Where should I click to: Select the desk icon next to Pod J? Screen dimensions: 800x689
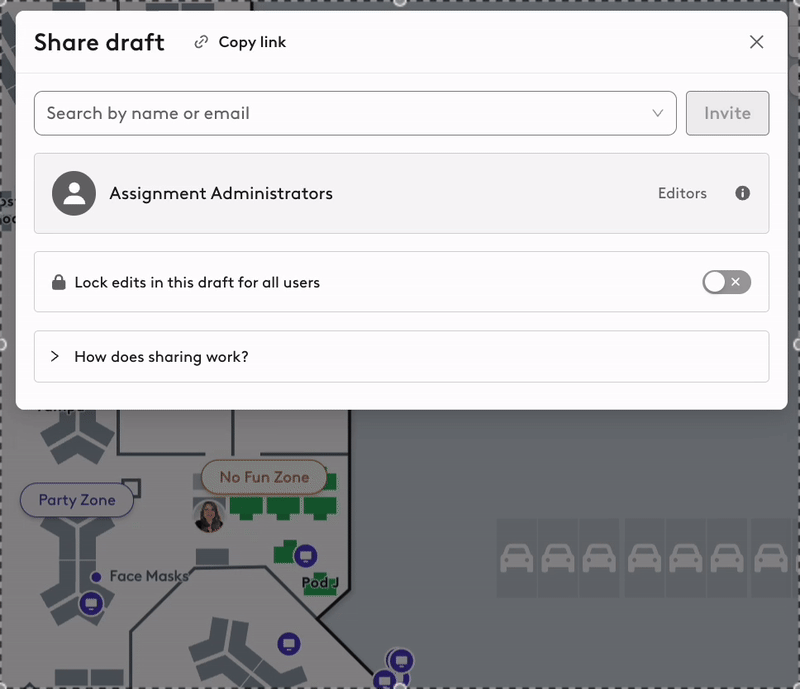click(x=306, y=554)
